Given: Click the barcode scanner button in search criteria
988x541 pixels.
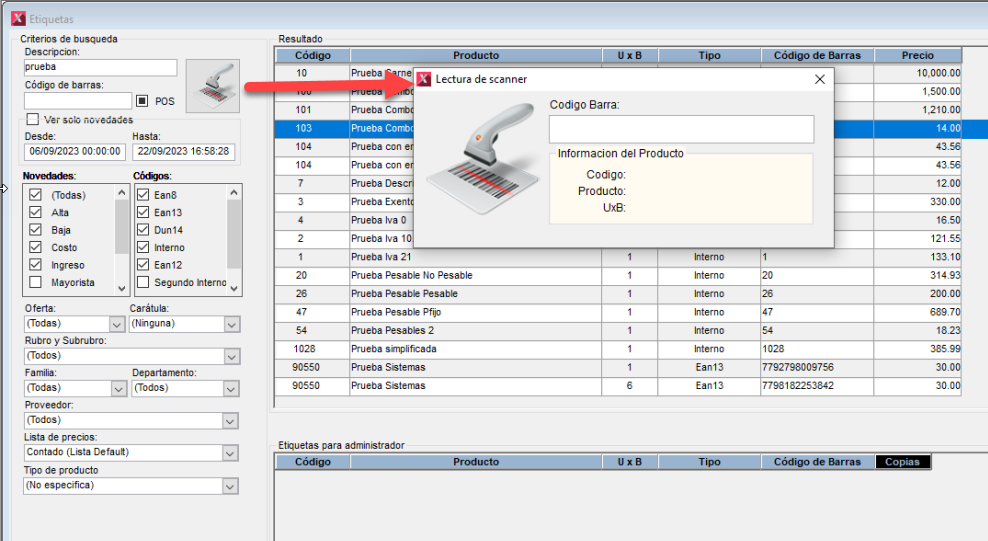Looking at the screenshot, I should pyautogui.click(x=212, y=86).
